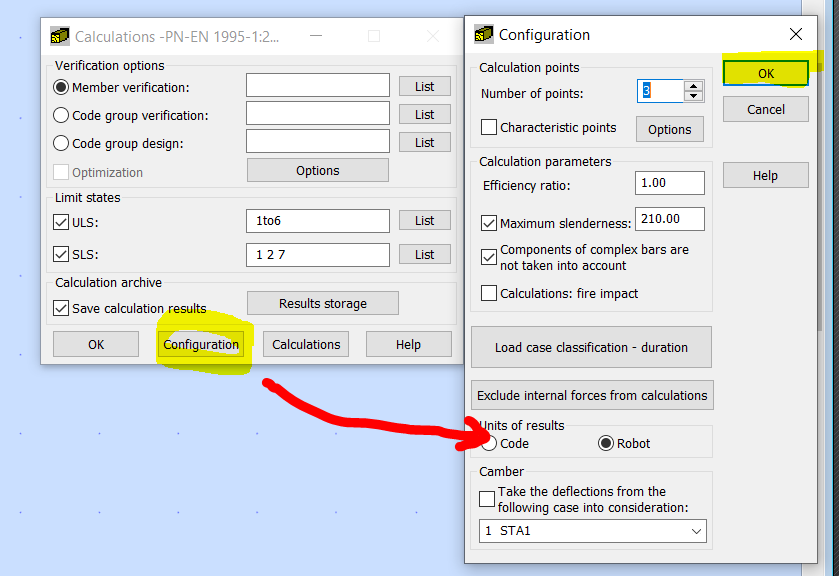
Task: Click the SLS cases field
Action: pyautogui.click(x=318, y=255)
